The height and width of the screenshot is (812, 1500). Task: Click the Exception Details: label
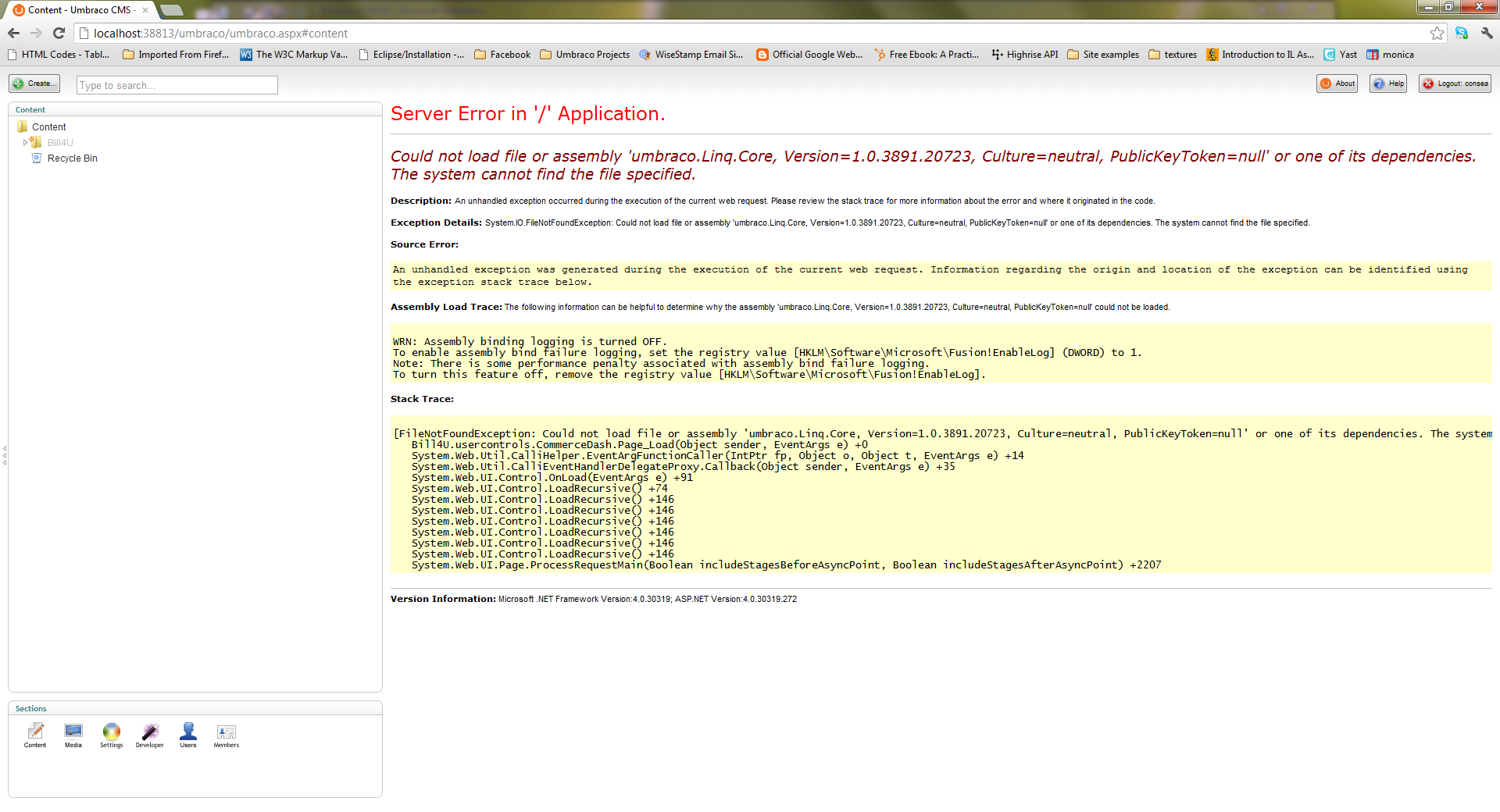[x=436, y=223]
